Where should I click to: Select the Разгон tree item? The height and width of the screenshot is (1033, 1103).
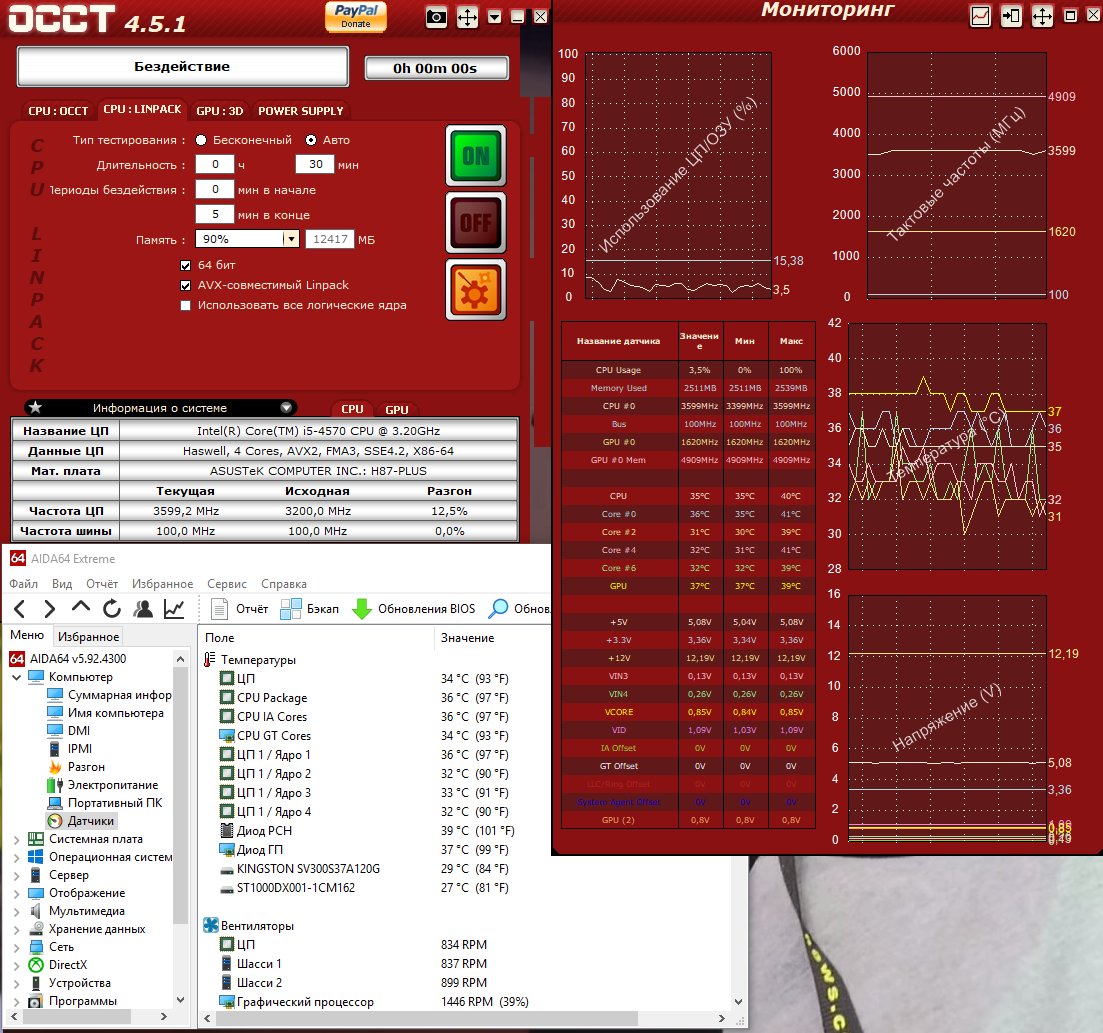(x=77, y=767)
